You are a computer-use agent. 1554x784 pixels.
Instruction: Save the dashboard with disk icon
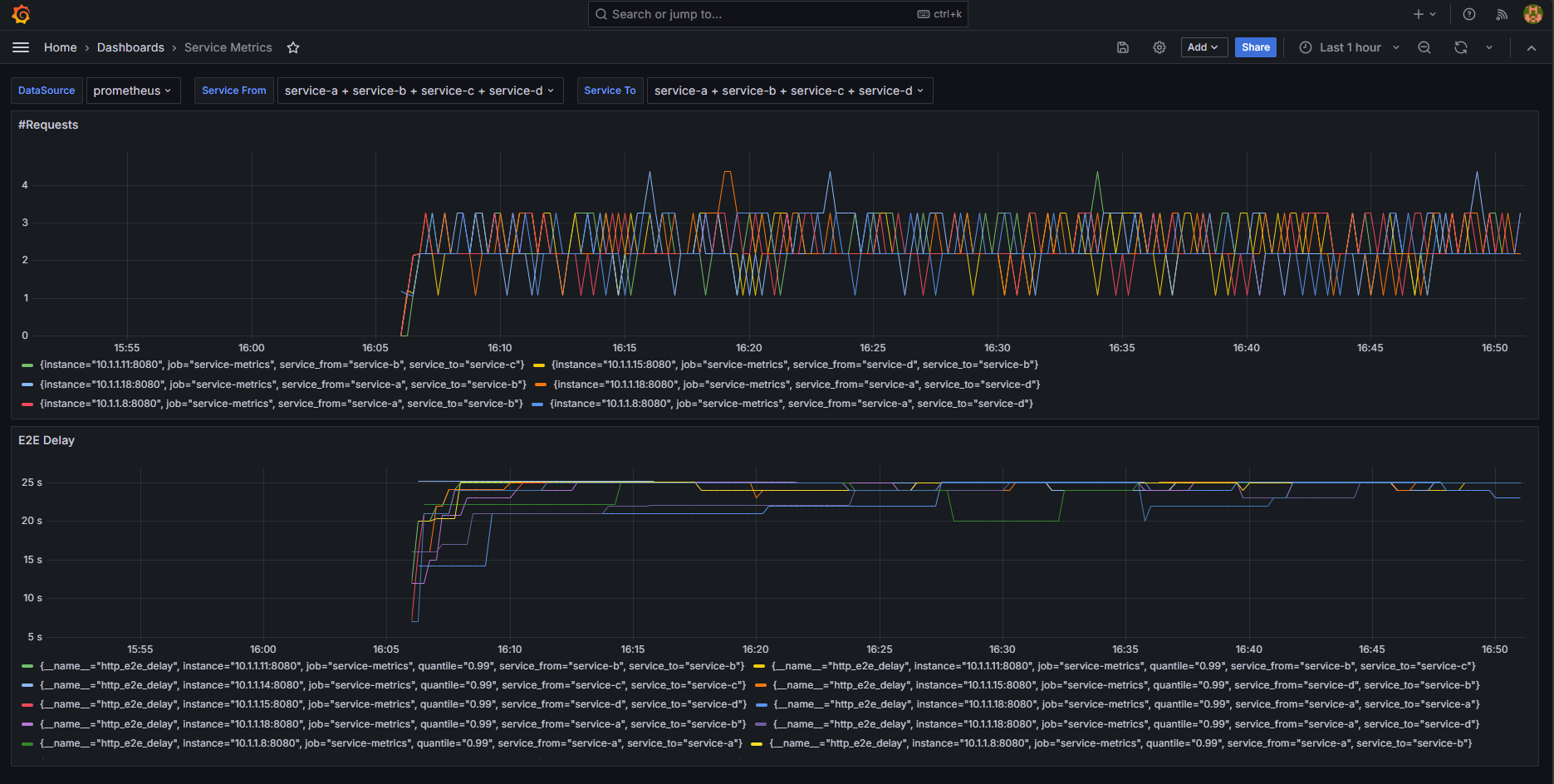point(1123,47)
